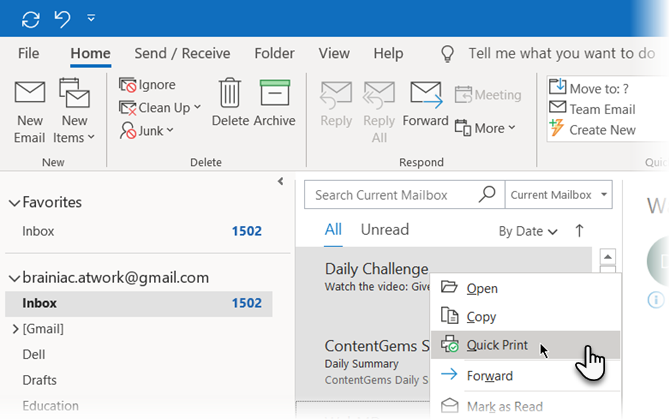Image resolution: width=670 pixels, height=420 pixels.
Task: Open the Dell folder
Action: pyautogui.click(x=34, y=354)
